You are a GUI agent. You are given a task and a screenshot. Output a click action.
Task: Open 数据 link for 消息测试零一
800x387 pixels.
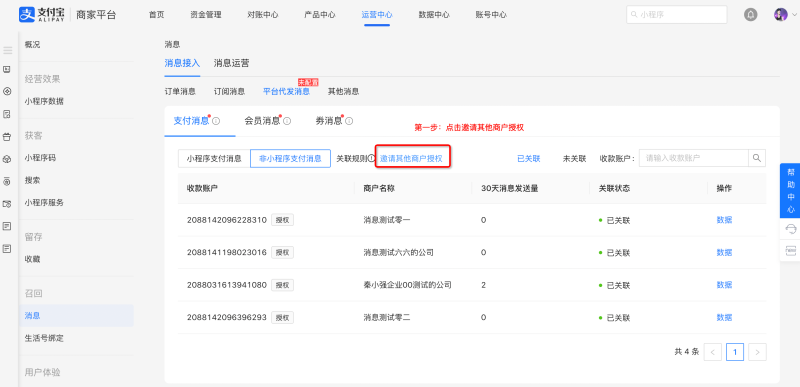(724, 220)
